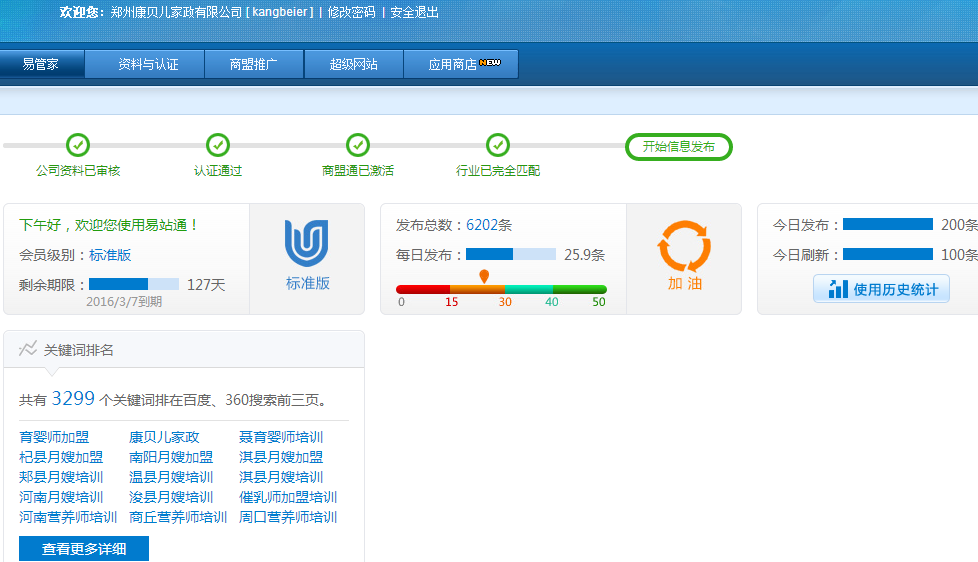This screenshot has height=562, width=978.
Task: Click the 行业已完全匹配 check icon
Action: (498, 145)
